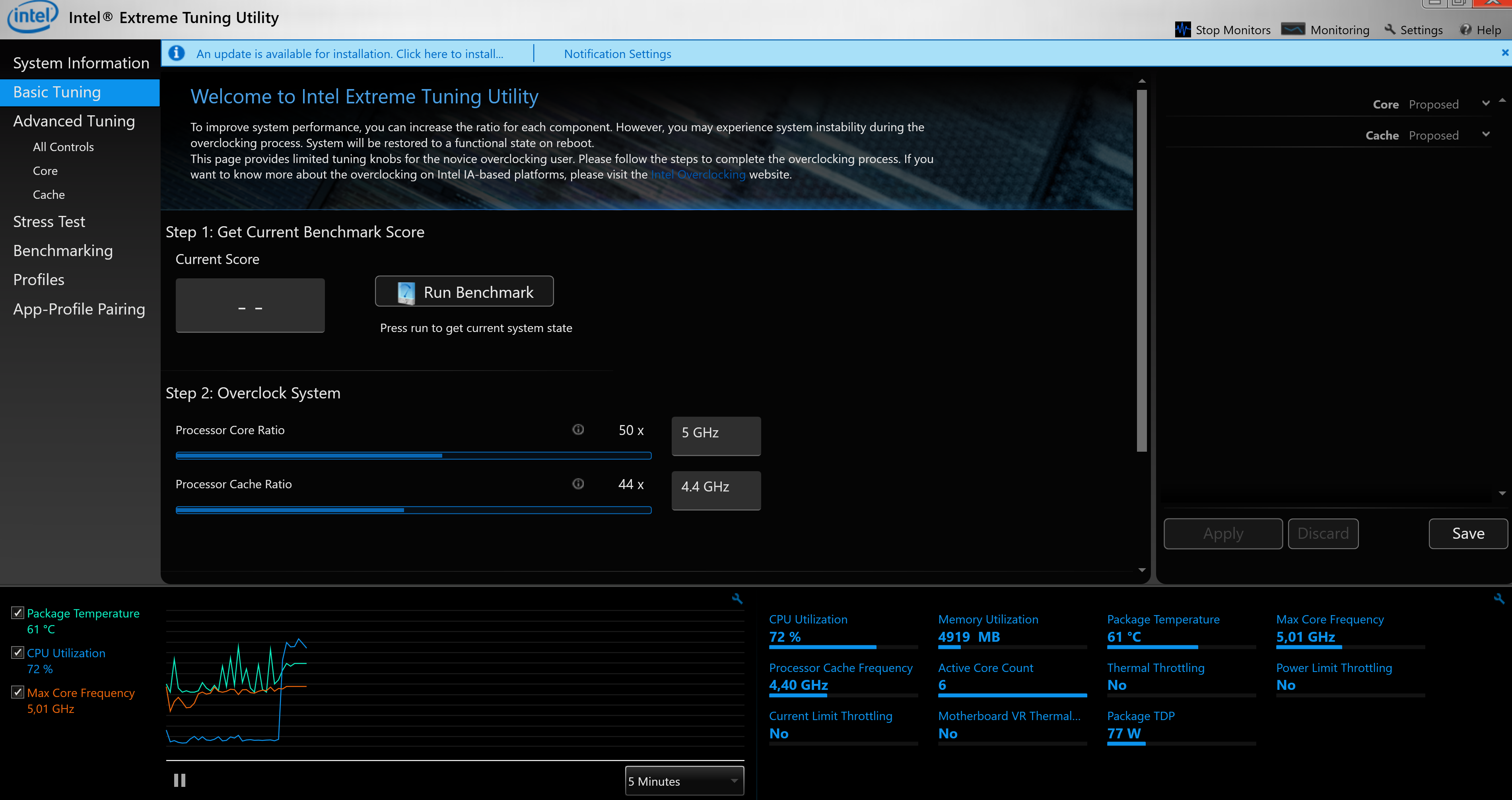Expand the Core Proposed chevron
Screen dimensions: 1512x800
(1486, 103)
